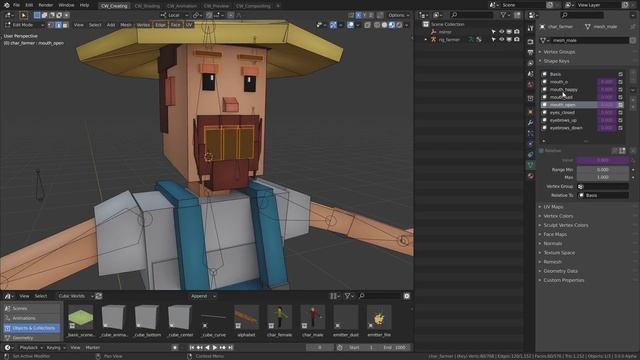Image resolution: width=640 pixels, height=360 pixels.
Task: Open the Local transform orientation dropdown
Action: [x=174, y=15]
